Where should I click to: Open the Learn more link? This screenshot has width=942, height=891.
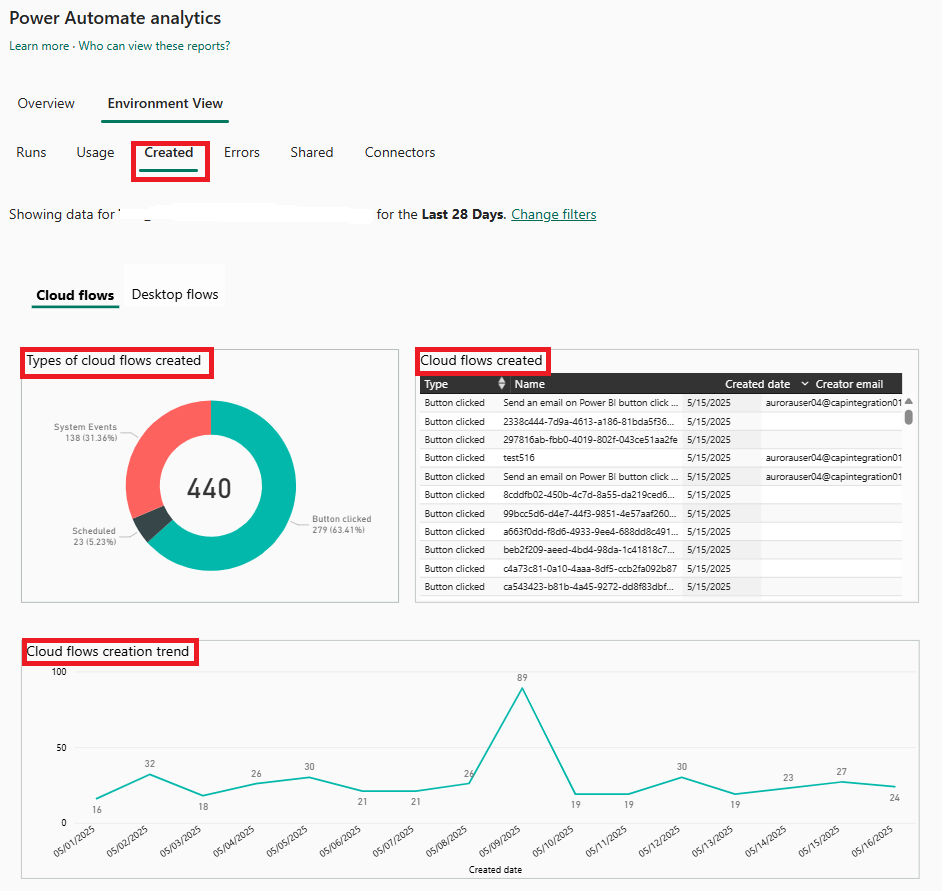(39, 46)
